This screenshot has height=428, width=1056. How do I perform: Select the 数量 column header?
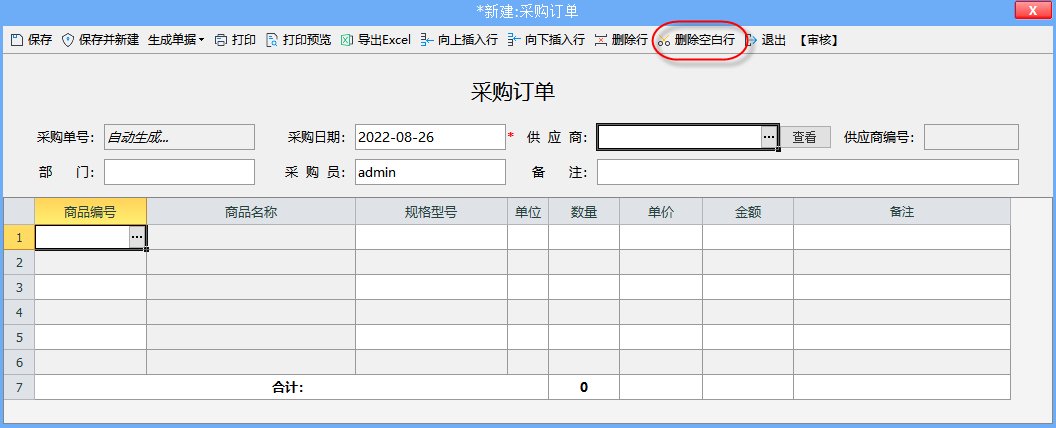[x=584, y=212]
